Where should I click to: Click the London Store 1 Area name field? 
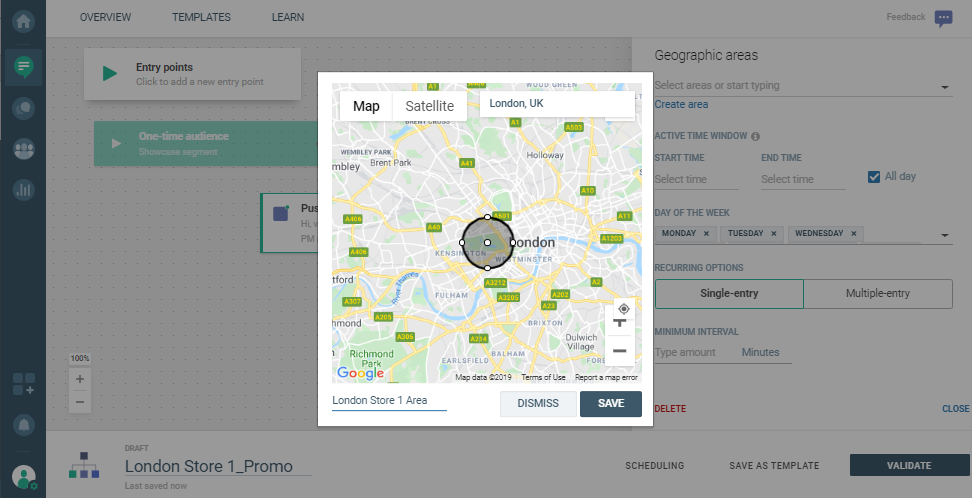pos(389,401)
